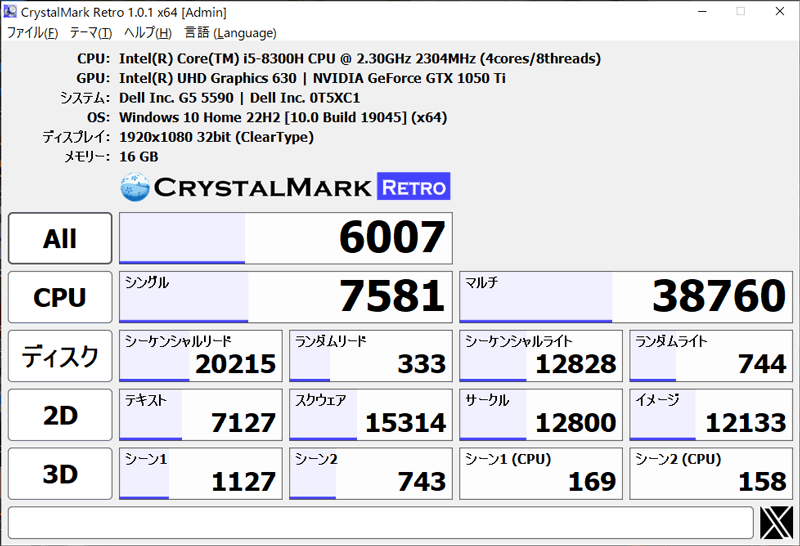Open the ヘルプ(H) menu
Screen dimensions: 800x546
point(148,33)
